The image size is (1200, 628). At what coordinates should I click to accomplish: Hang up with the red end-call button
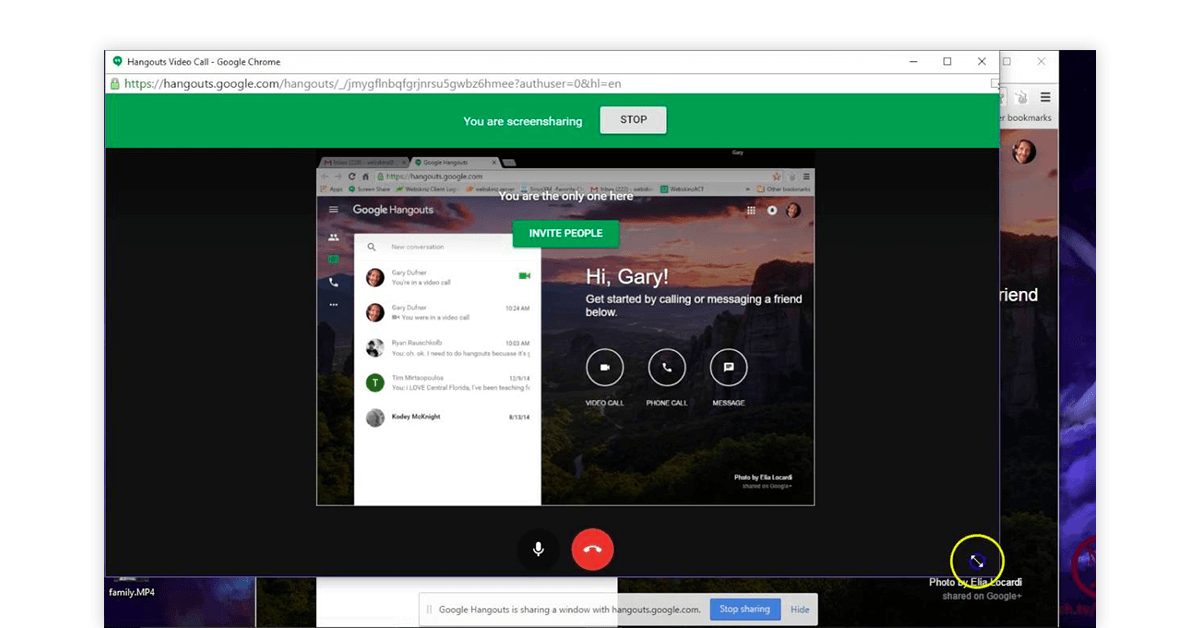592,549
